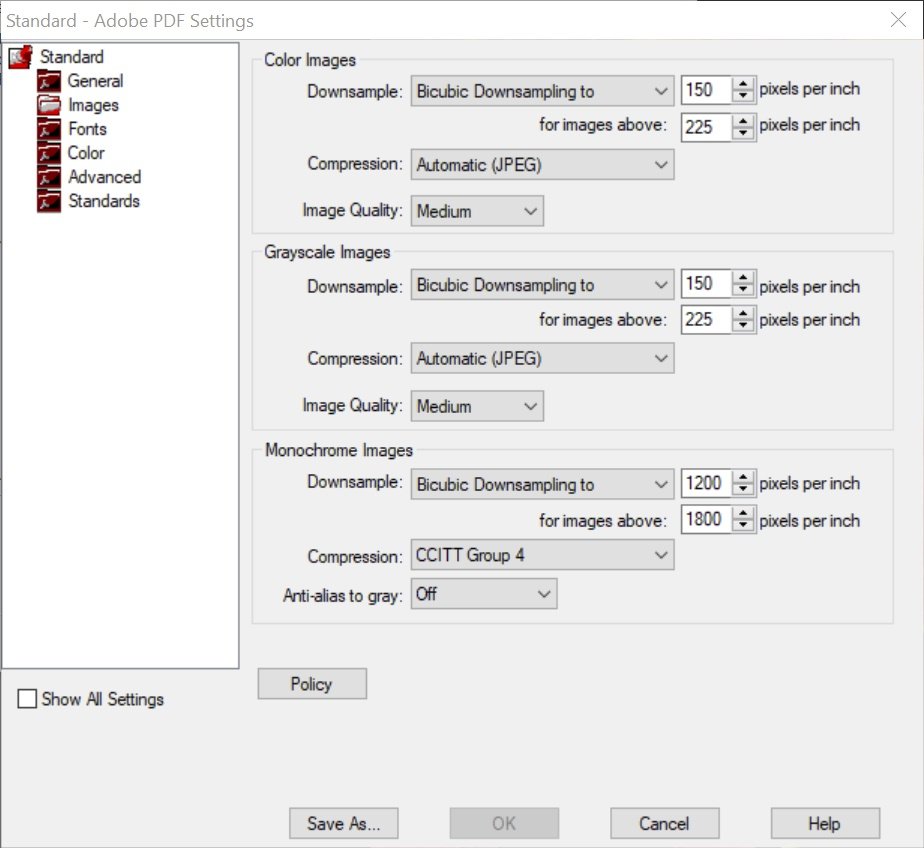The width and height of the screenshot is (924, 848).
Task: Click Color Images 150 ppi field
Action: click(706, 90)
